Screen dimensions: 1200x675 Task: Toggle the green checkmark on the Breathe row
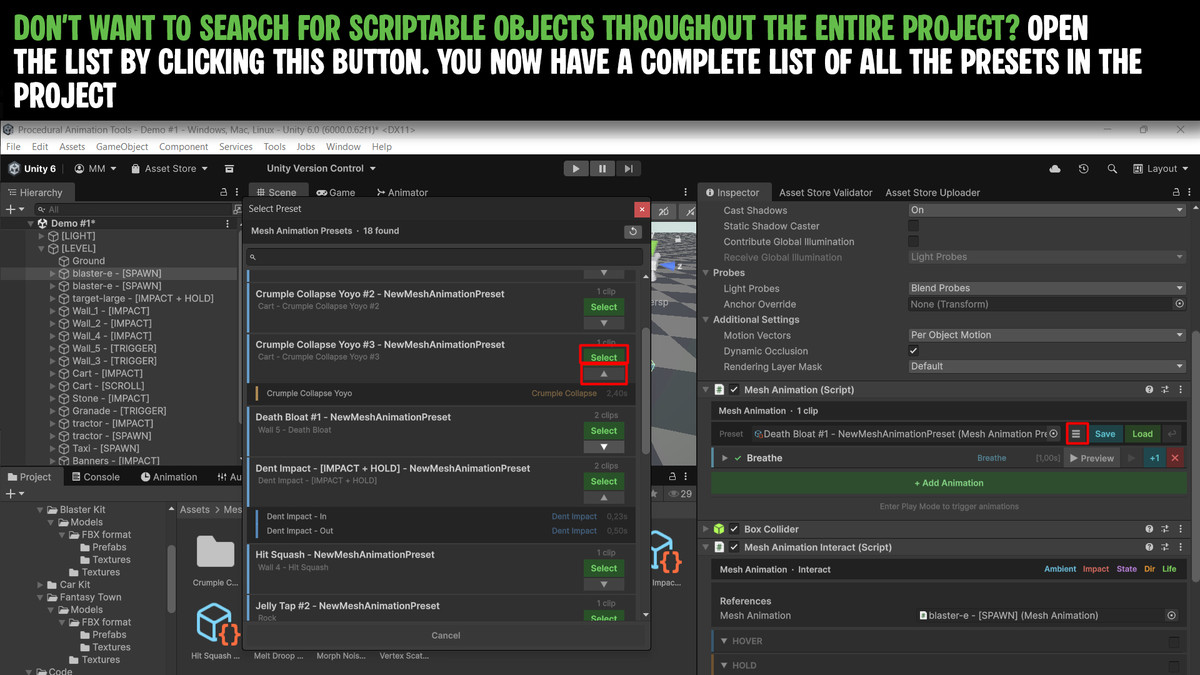click(738, 458)
